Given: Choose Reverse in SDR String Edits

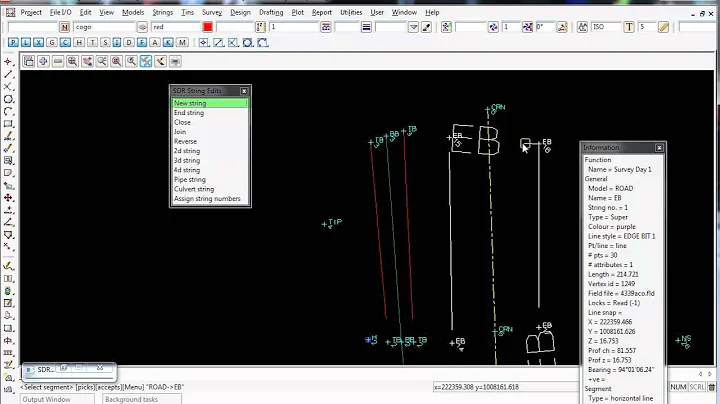Looking at the screenshot, I should tap(210, 141).
